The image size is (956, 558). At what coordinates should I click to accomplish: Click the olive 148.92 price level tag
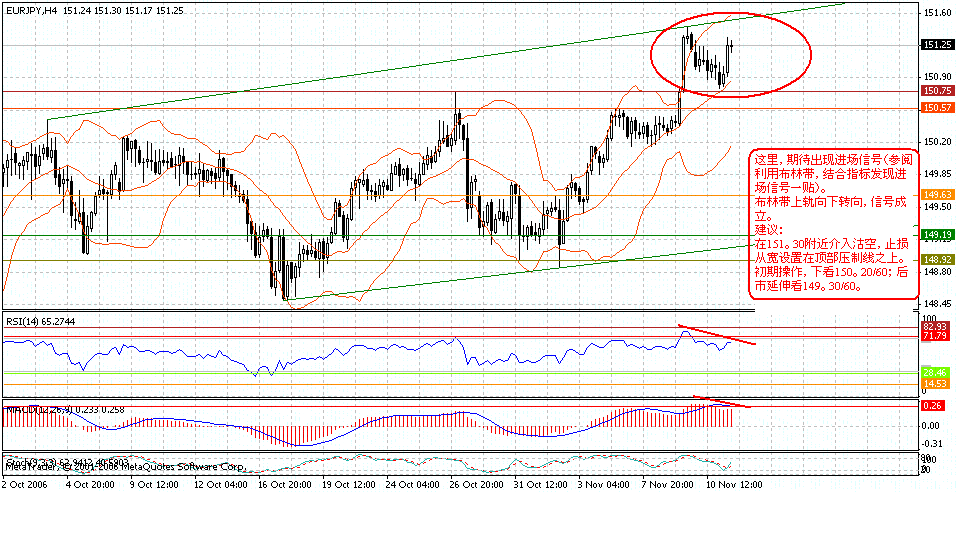point(937,259)
